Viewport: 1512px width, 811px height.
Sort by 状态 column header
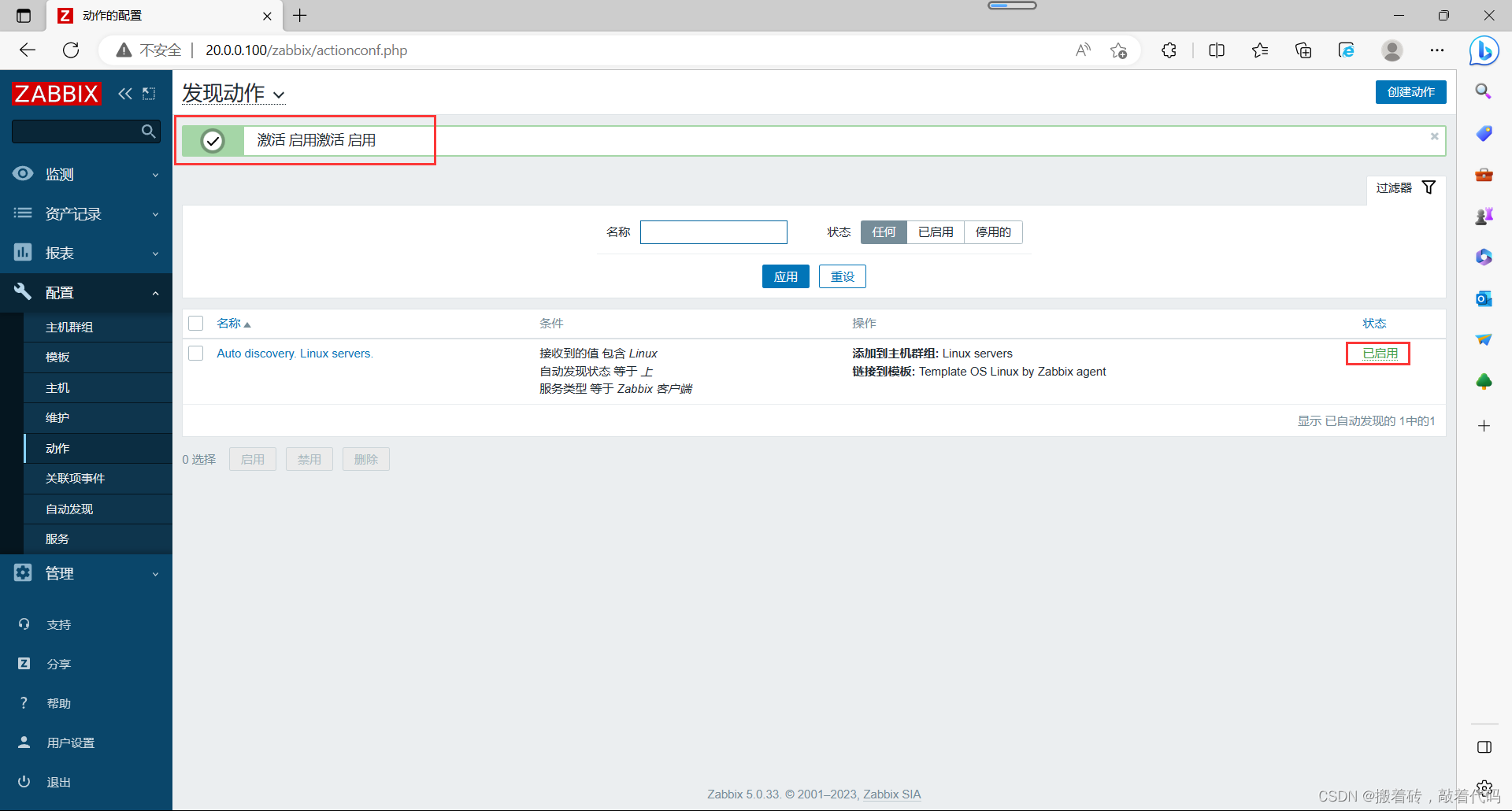pyautogui.click(x=1374, y=324)
